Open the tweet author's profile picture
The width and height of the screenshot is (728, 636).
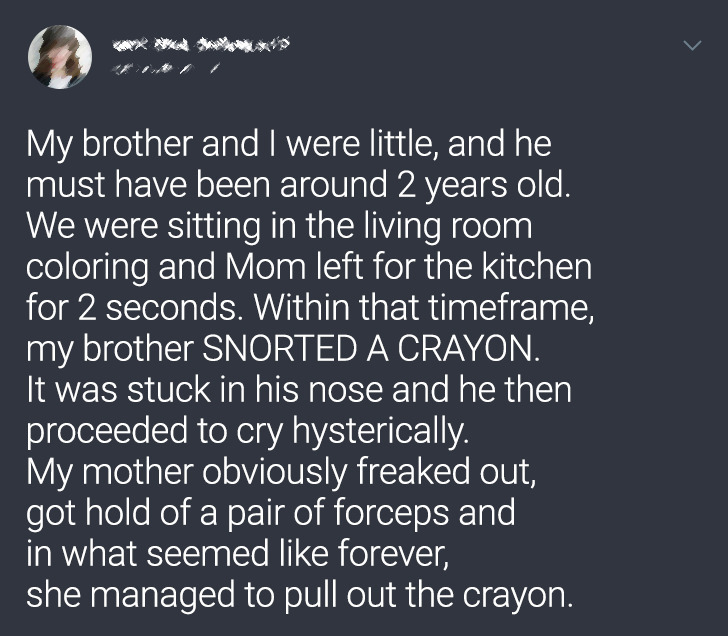click(x=60, y=57)
